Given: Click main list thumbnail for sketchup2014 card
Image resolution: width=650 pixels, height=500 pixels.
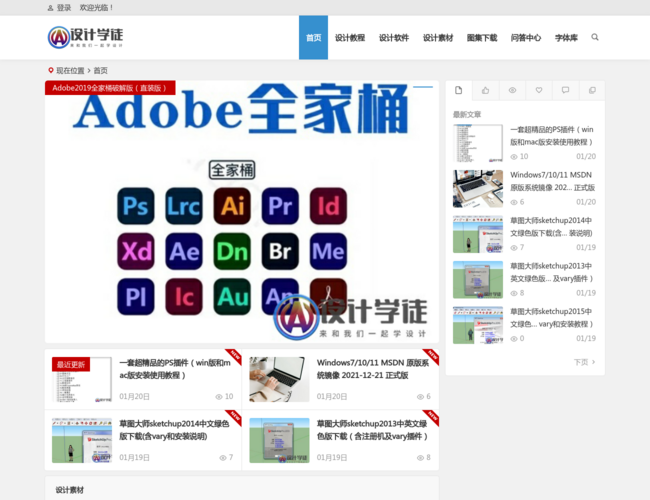Looking at the screenshot, I should point(82,440).
